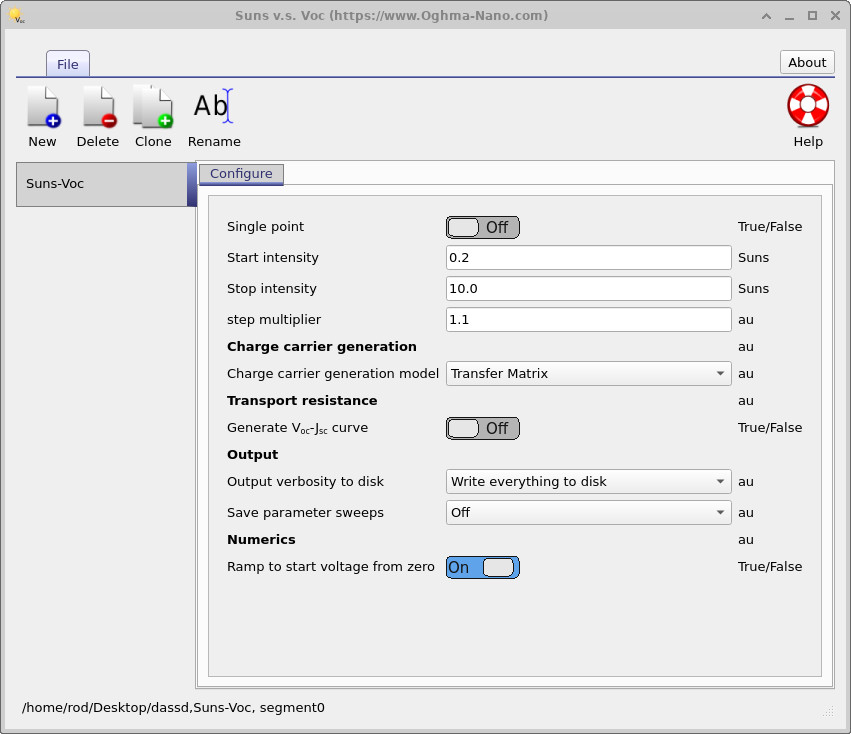Clone the Suns-Voc simulation
This screenshot has height=734, width=851.
click(152, 113)
